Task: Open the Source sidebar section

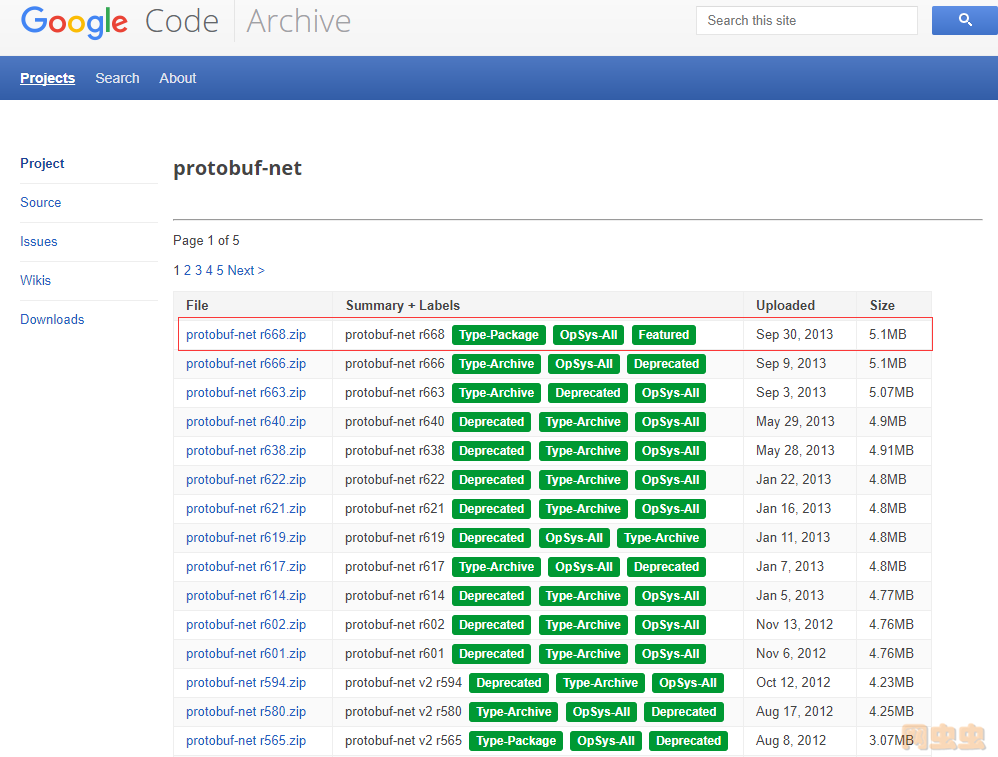Action: [41, 202]
